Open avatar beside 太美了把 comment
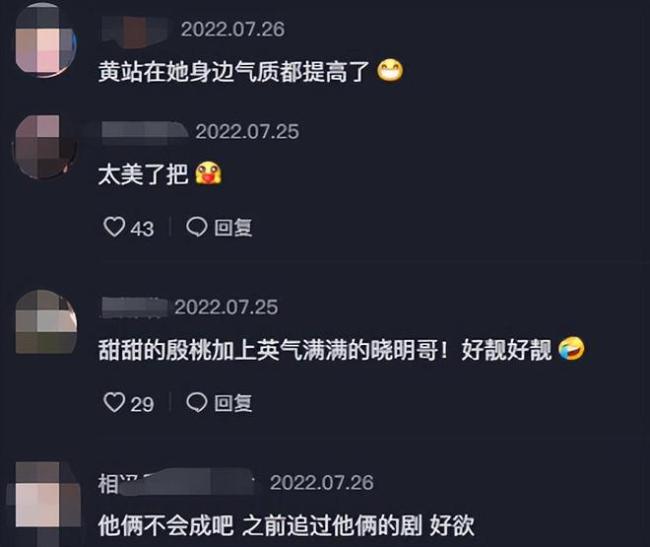The height and width of the screenshot is (547, 650). 46,147
